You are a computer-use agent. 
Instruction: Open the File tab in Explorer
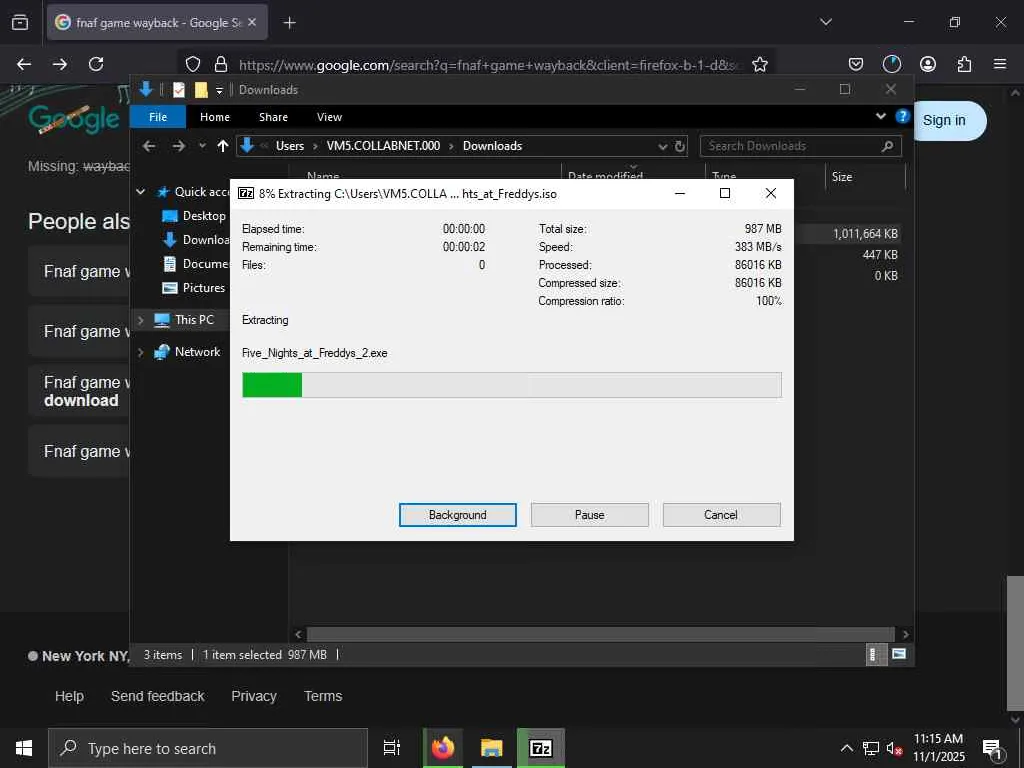(157, 117)
